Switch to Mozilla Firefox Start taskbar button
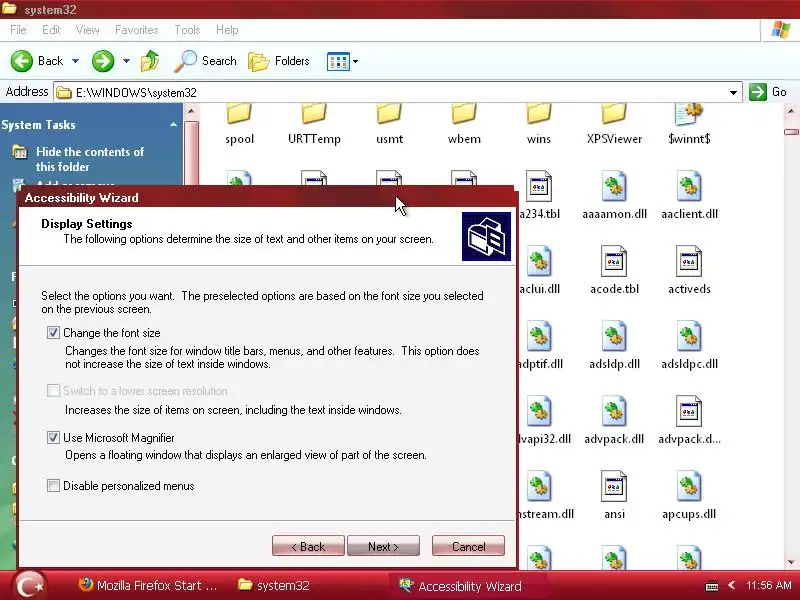 point(148,586)
